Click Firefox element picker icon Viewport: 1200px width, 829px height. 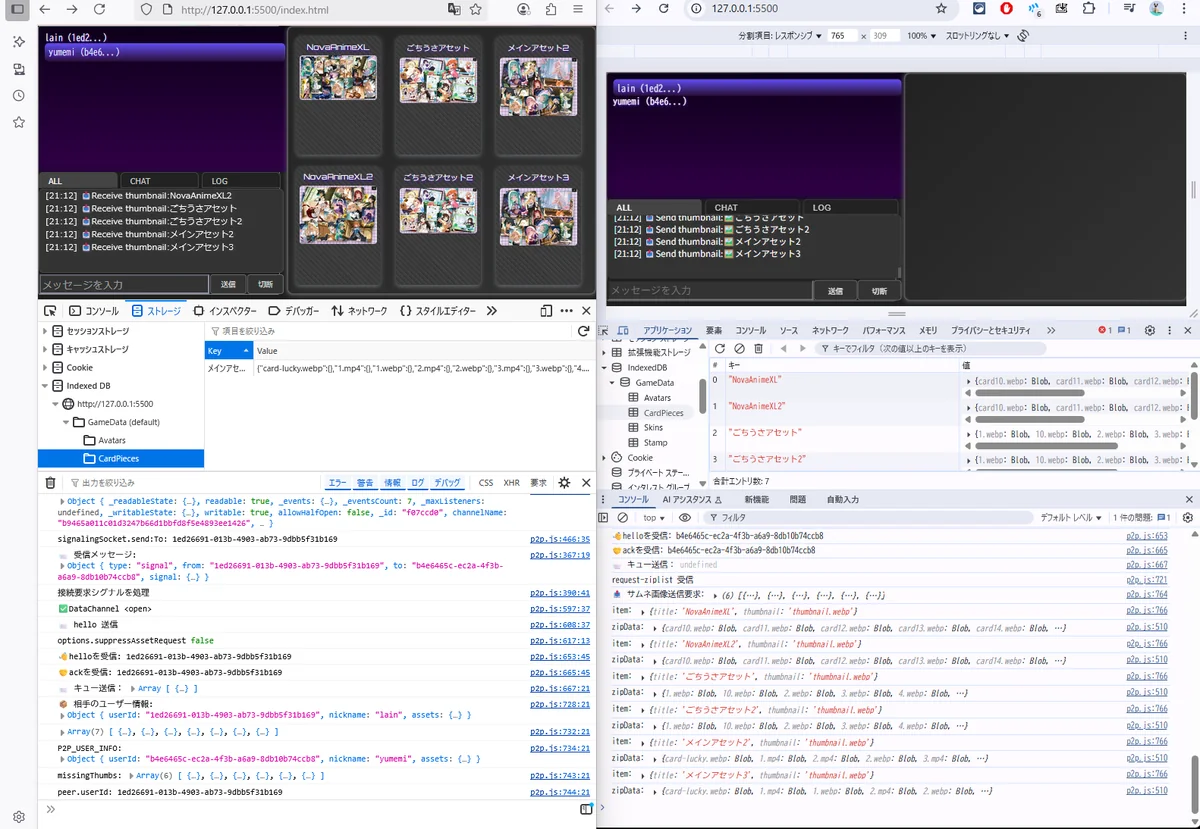pyautogui.click(x=50, y=311)
